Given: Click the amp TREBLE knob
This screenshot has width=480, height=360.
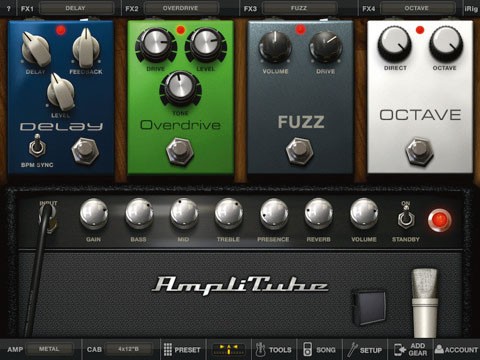Looking at the screenshot, I should pos(229,213).
